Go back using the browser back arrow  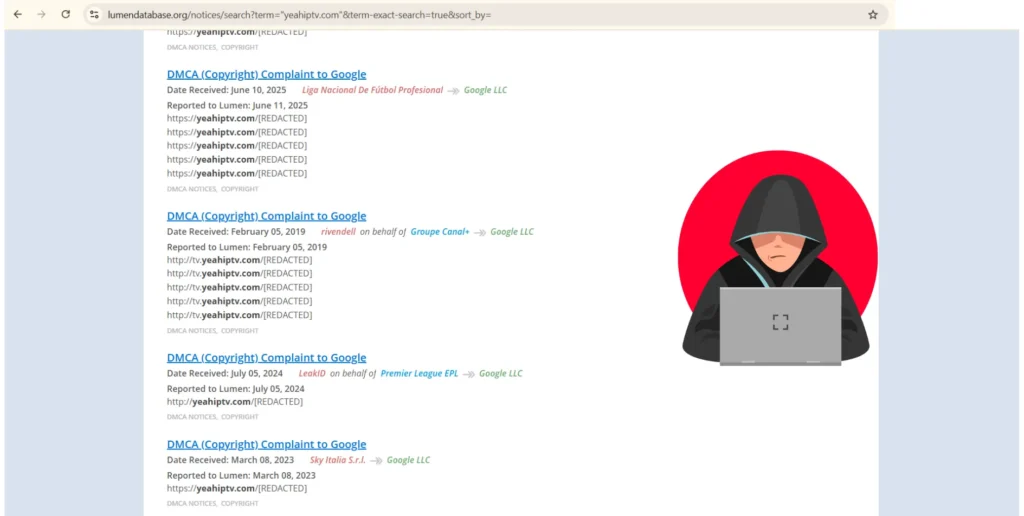pos(17,15)
